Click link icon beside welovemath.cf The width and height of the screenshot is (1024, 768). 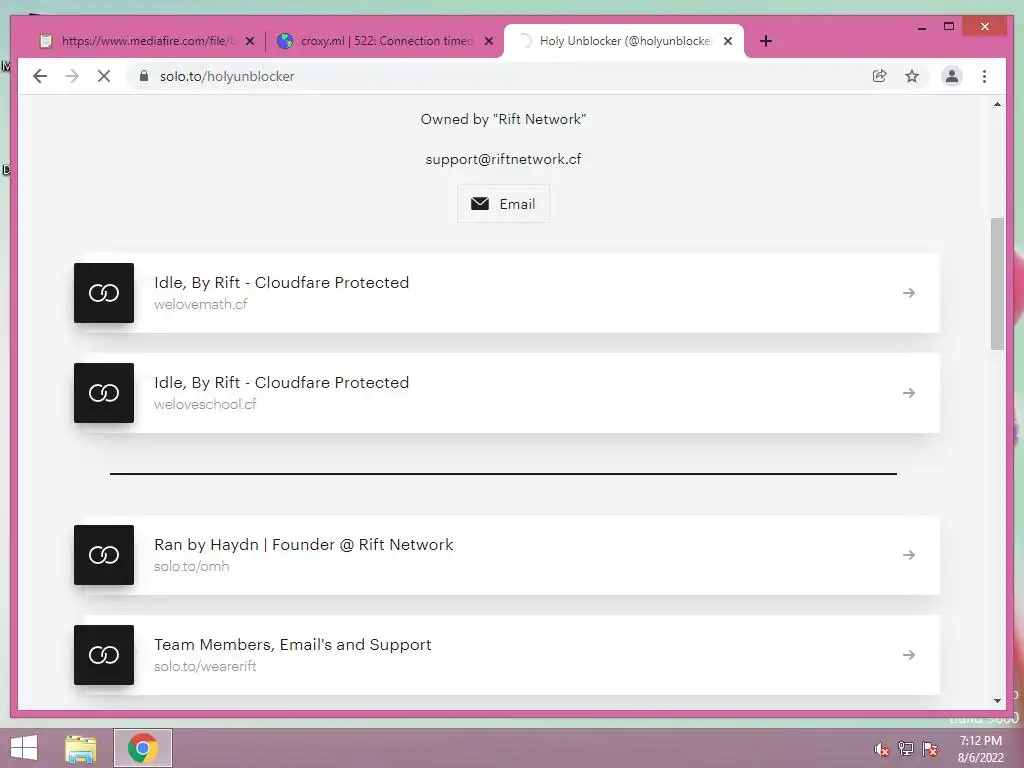click(x=104, y=293)
